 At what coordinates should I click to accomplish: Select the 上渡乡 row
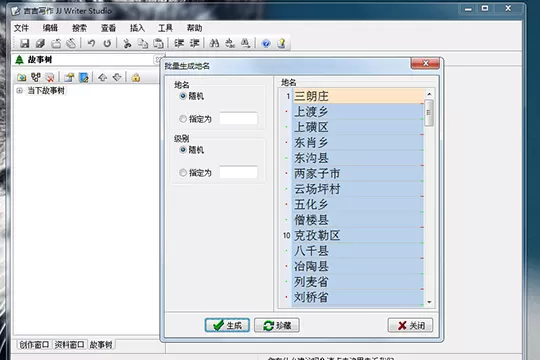click(358, 112)
